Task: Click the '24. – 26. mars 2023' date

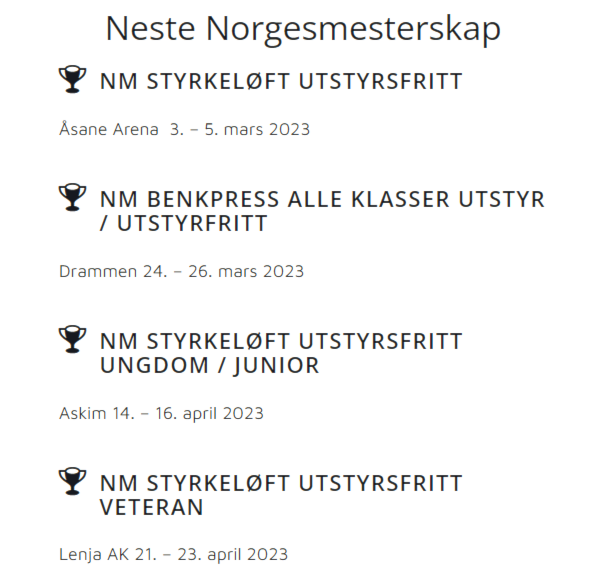Action: 223,271
